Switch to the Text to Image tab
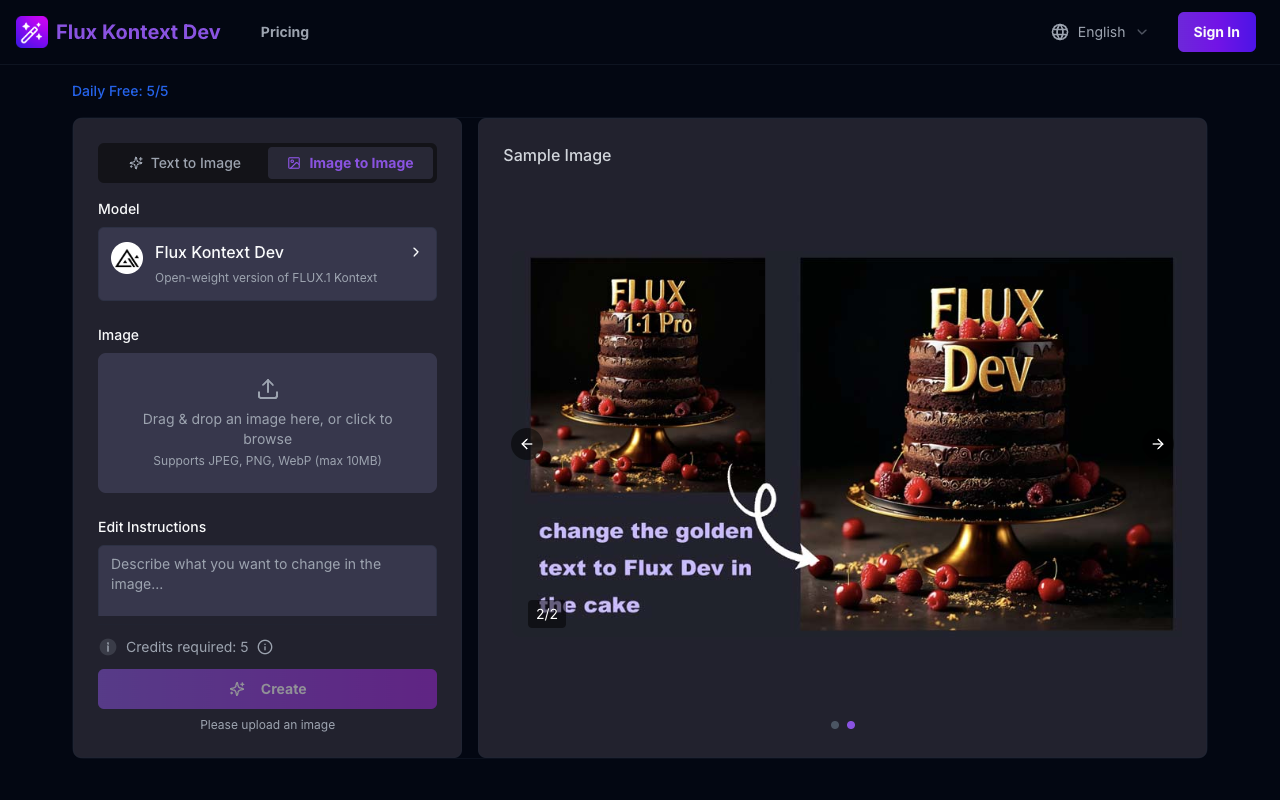The width and height of the screenshot is (1280, 800). point(184,162)
